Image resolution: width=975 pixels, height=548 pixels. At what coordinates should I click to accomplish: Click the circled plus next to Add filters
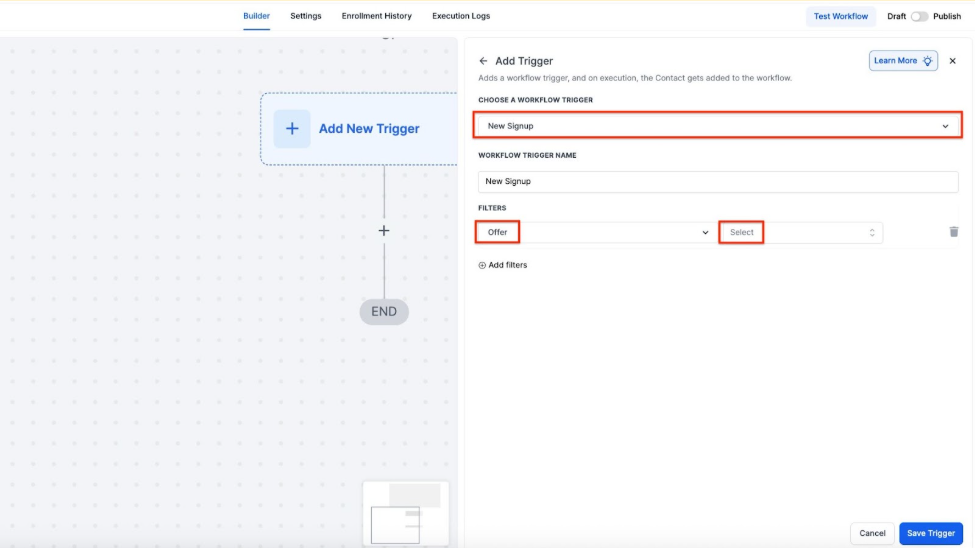(482, 265)
